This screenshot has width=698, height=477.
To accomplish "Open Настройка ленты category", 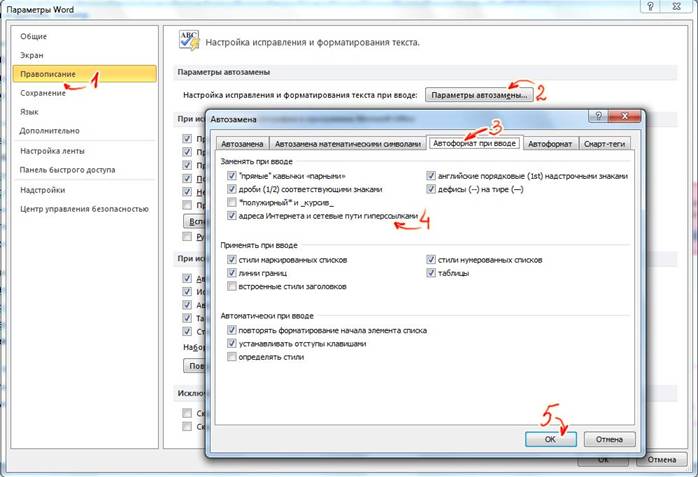I will tap(52, 151).
